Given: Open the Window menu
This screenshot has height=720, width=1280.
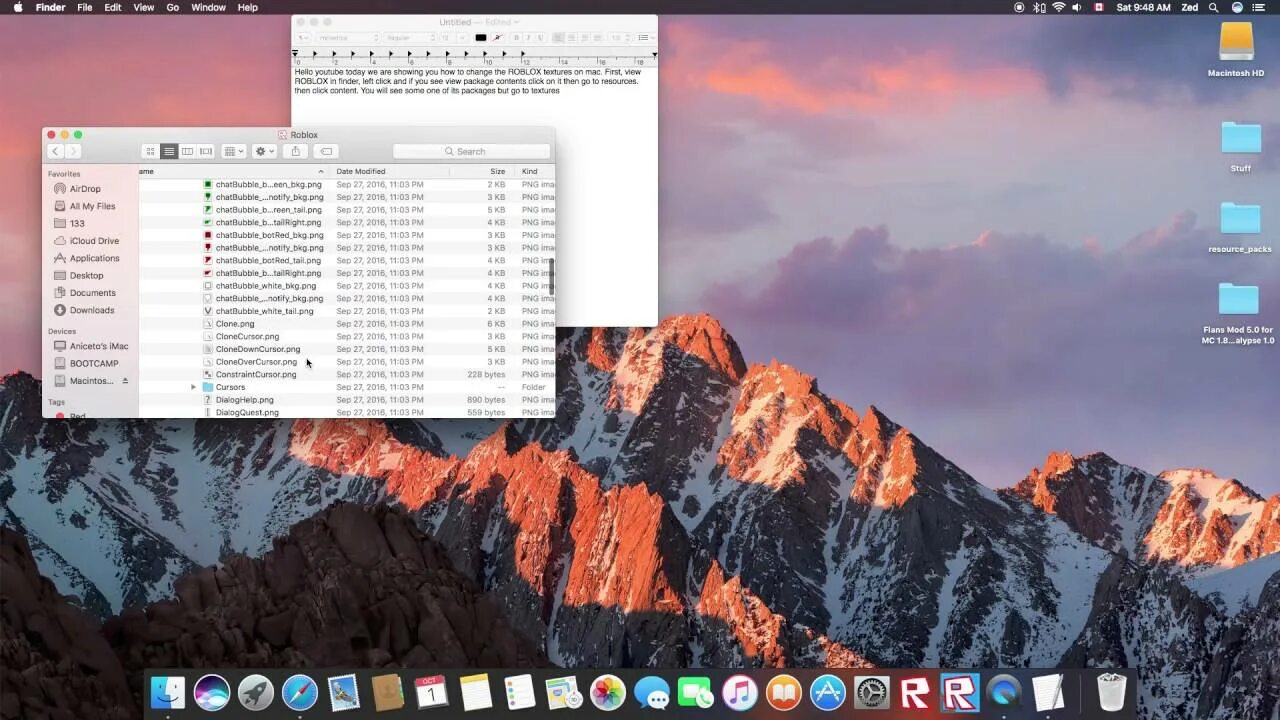Looking at the screenshot, I should click(x=208, y=7).
